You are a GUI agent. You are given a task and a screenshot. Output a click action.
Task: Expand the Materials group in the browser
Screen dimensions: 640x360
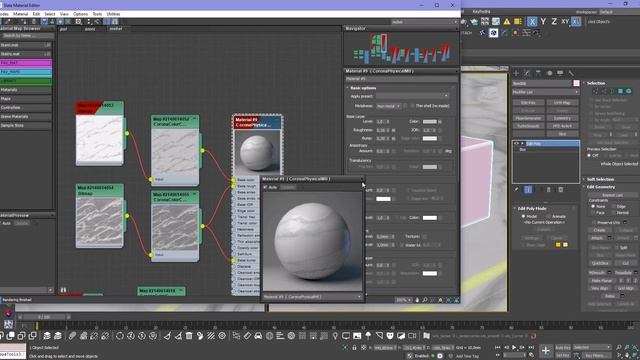(26, 90)
